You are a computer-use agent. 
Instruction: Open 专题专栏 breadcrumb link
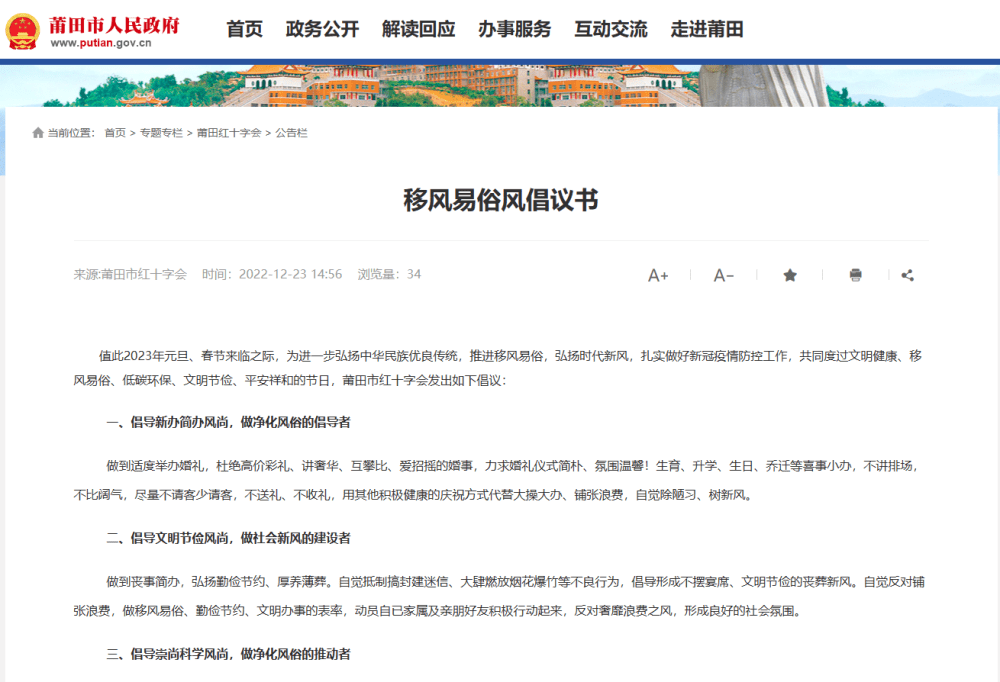point(161,133)
